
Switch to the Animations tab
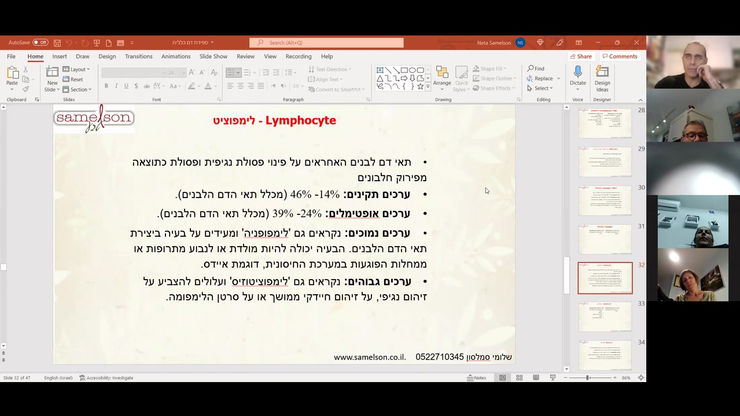176,56
